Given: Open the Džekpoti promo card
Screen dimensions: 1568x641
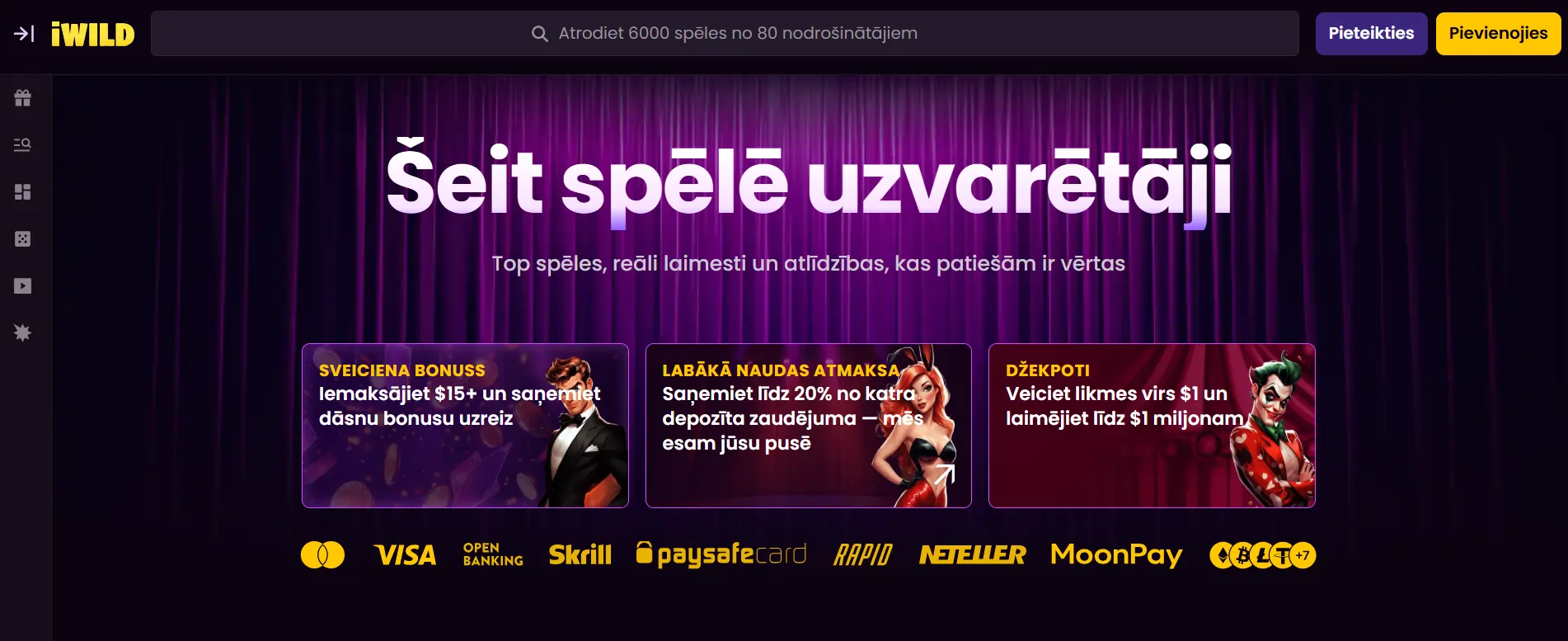Looking at the screenshot, I should 1152,426.
